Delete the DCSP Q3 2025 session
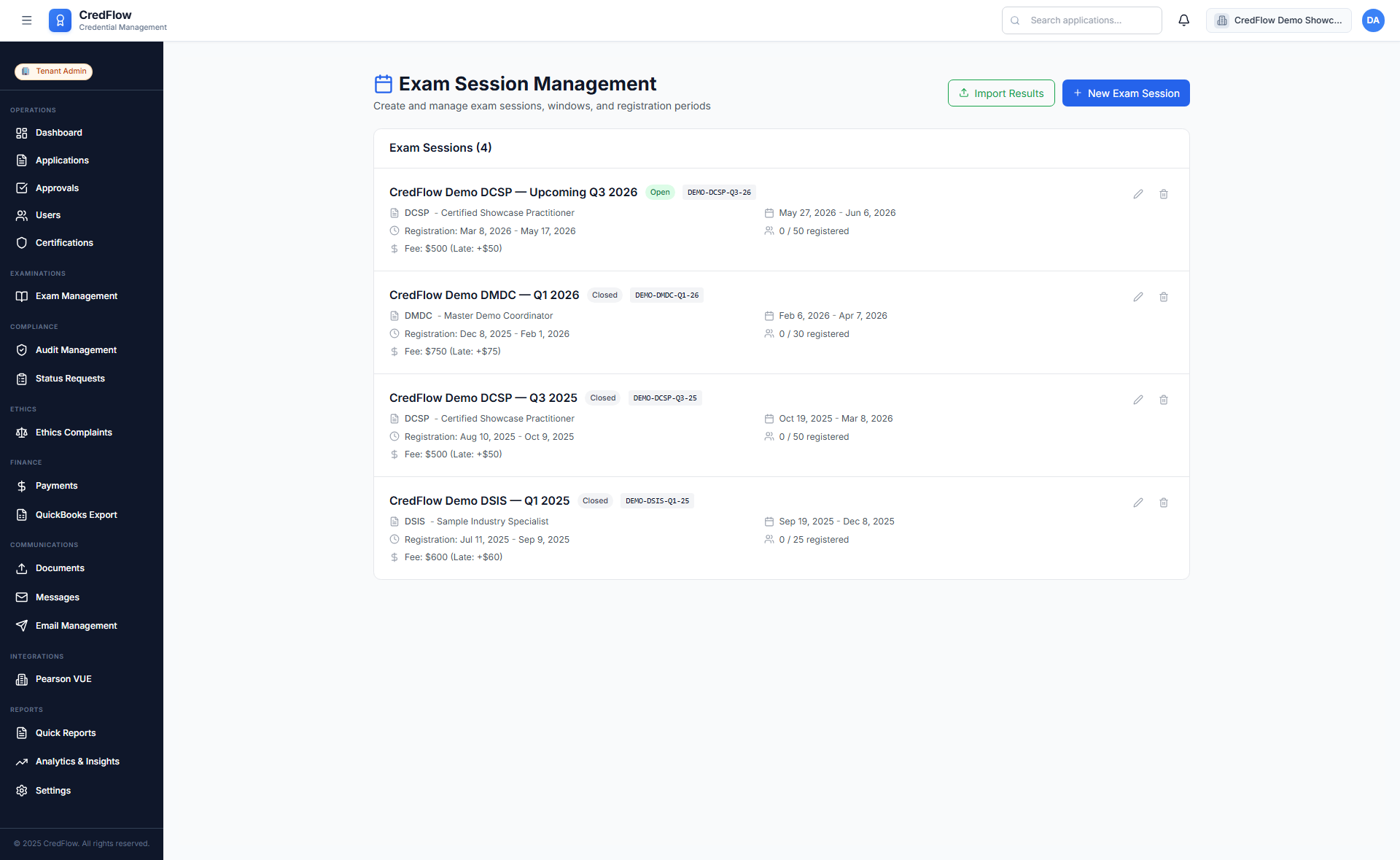This screenshot has height=860, width=1400. point(1164,400)
